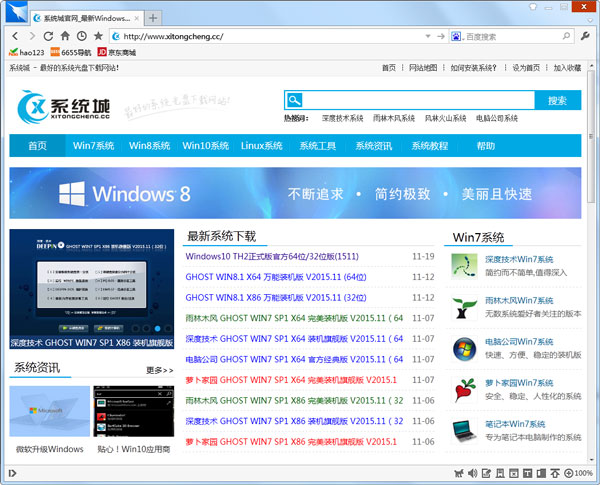The image size is (600, 485).
Task: Click the go arrow beside the address bar
Action: point(440,36)
